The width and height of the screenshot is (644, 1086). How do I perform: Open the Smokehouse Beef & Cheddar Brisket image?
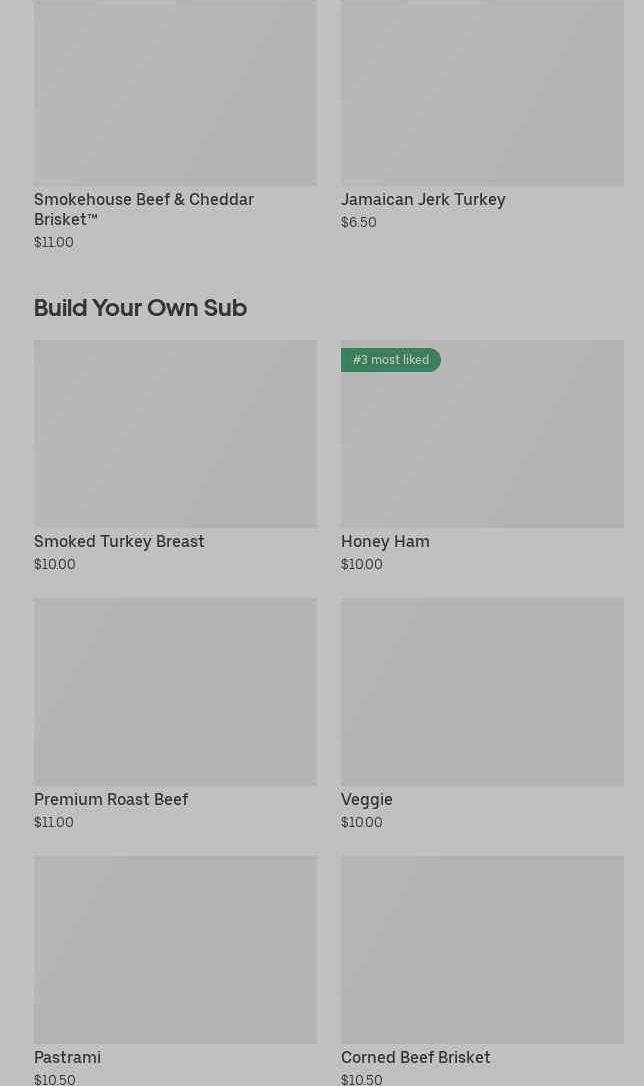pyautogui.click(x=175, y=92)
